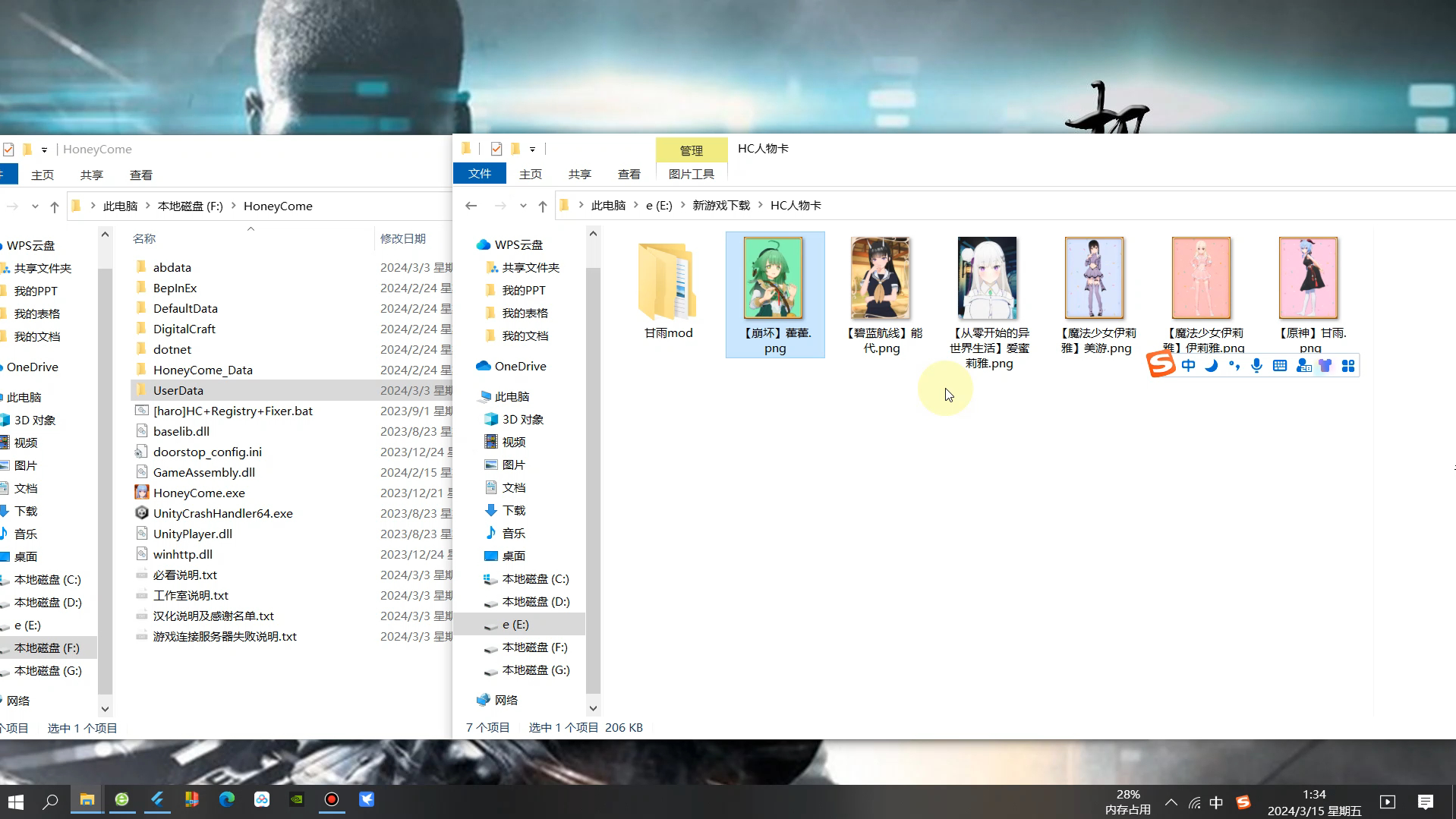The height and width of the screenshot is (819, 1456).
Task: Click the Sogou S logo on floating bar
Action: [1161, 364]
